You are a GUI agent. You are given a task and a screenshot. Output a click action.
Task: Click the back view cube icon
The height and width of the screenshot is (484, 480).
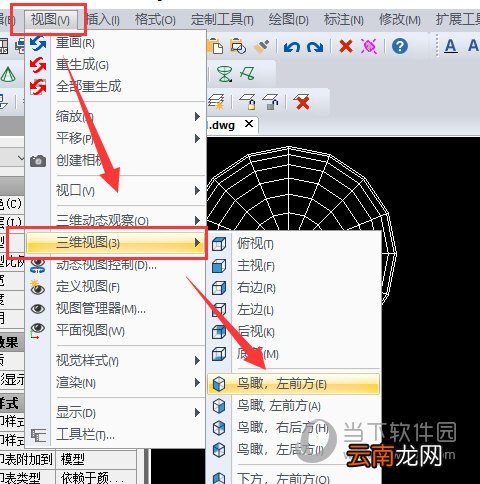pyautogui.click(x=219, y=332)
